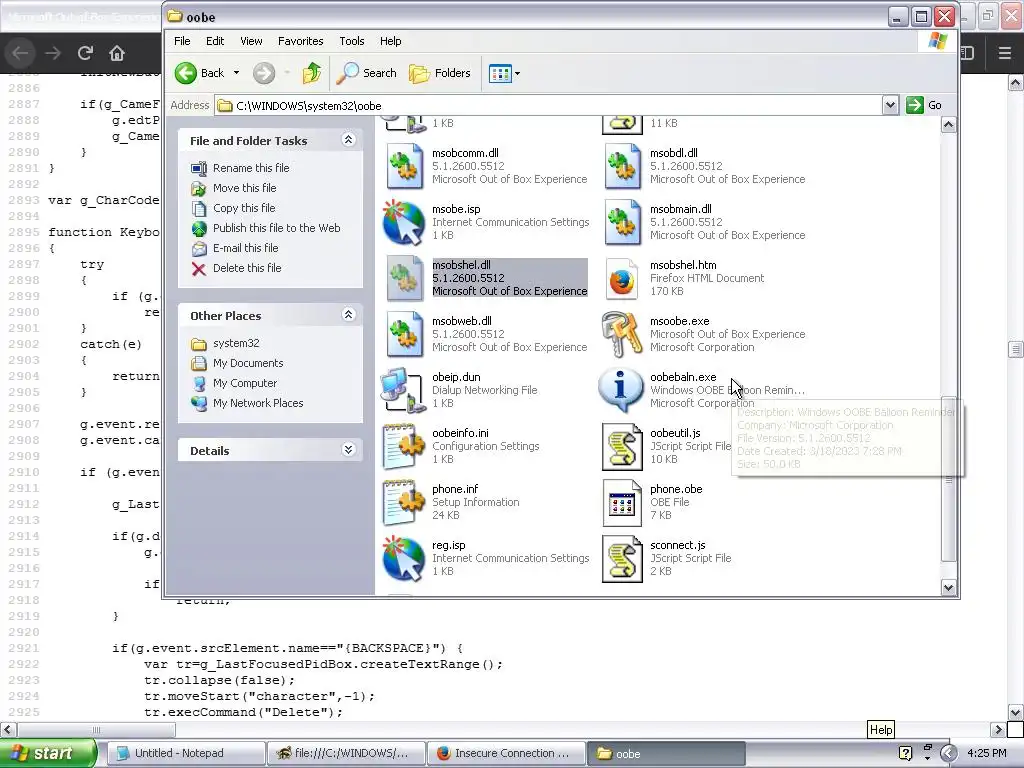Click Publish this file to the Web
The width and height of the screenshot is (1024, 768).
pyautogui.click(x=276, y=228)
